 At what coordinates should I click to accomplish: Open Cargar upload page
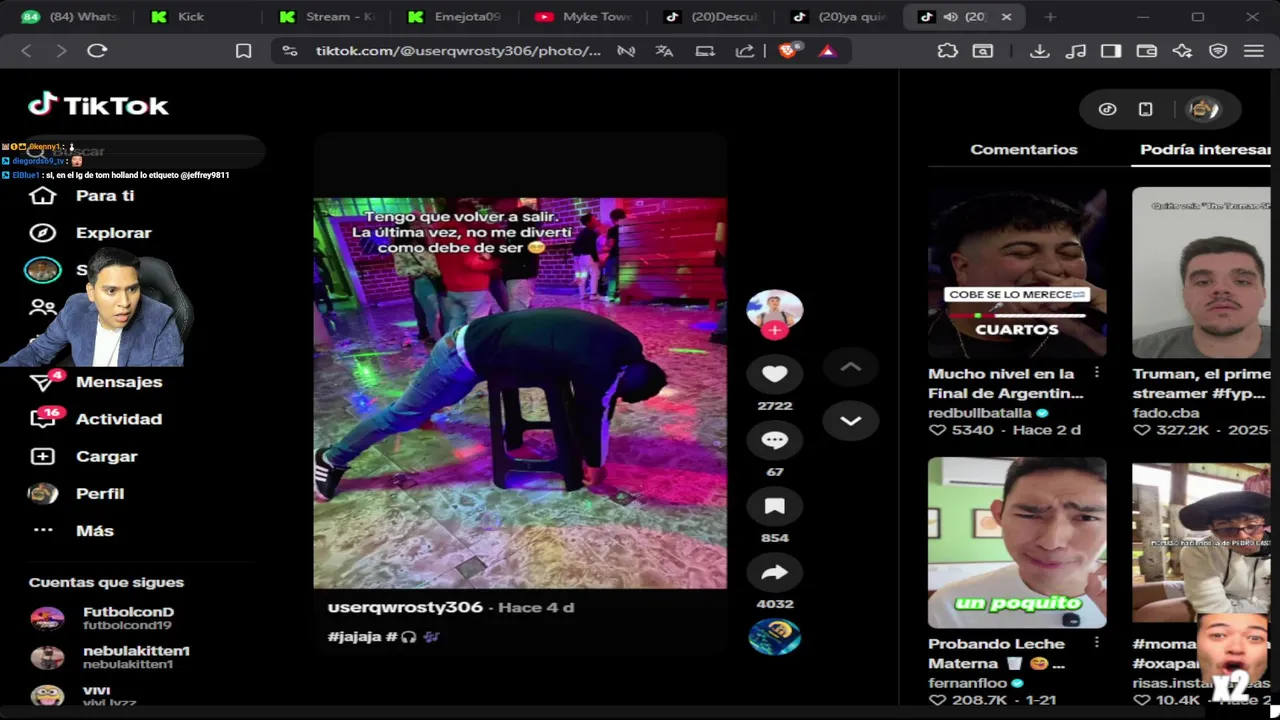tap(106, 456)
